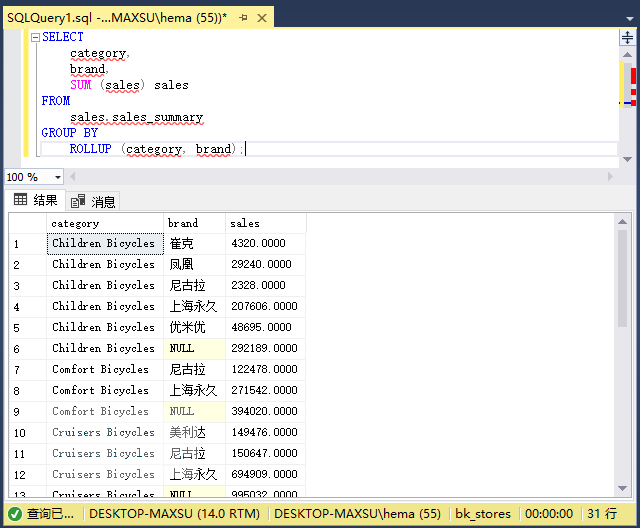
Task: Pin the SQLQuery1.sql tab
Action: point(243,18)
